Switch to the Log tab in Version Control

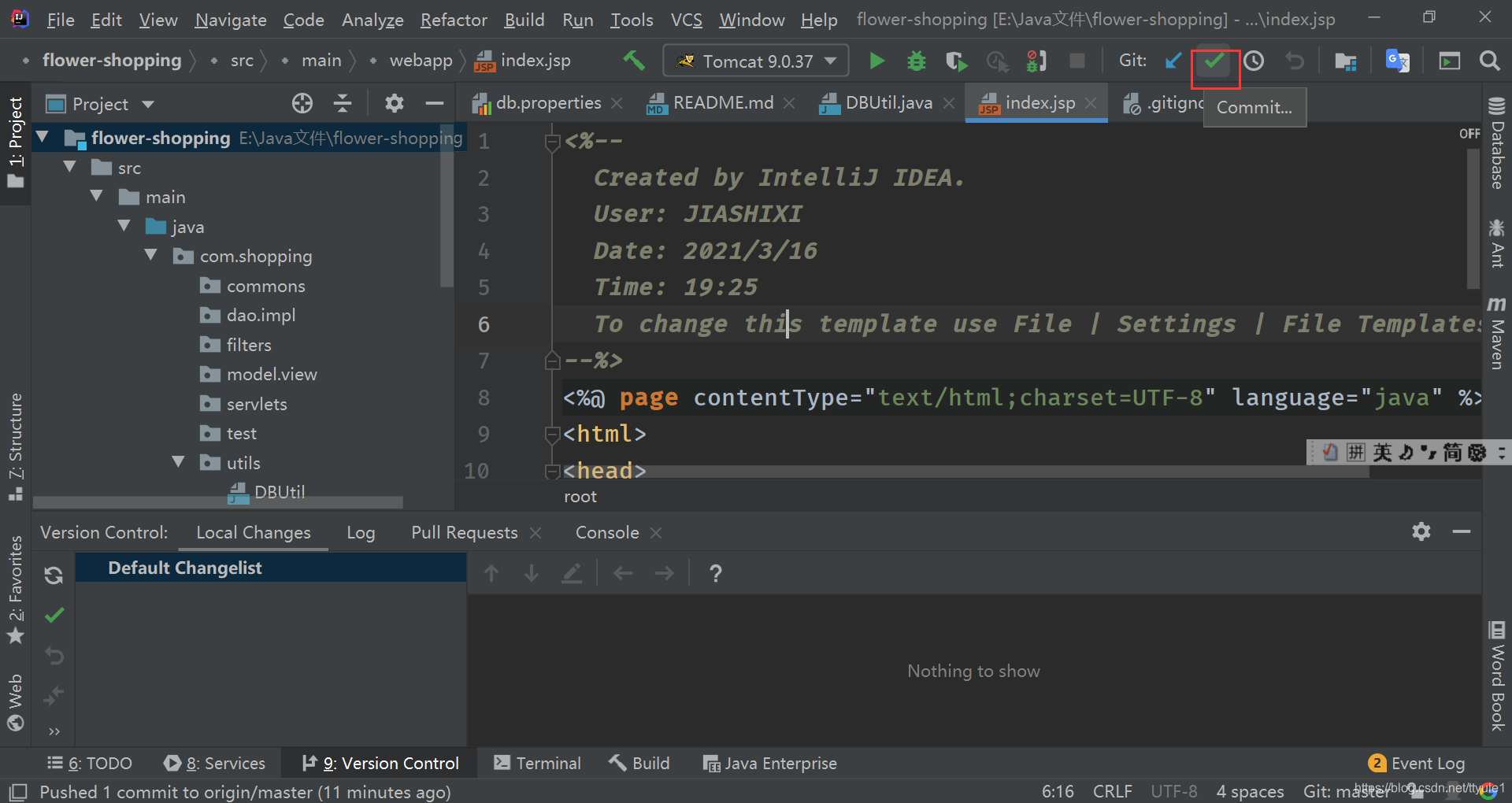(361, 533)
